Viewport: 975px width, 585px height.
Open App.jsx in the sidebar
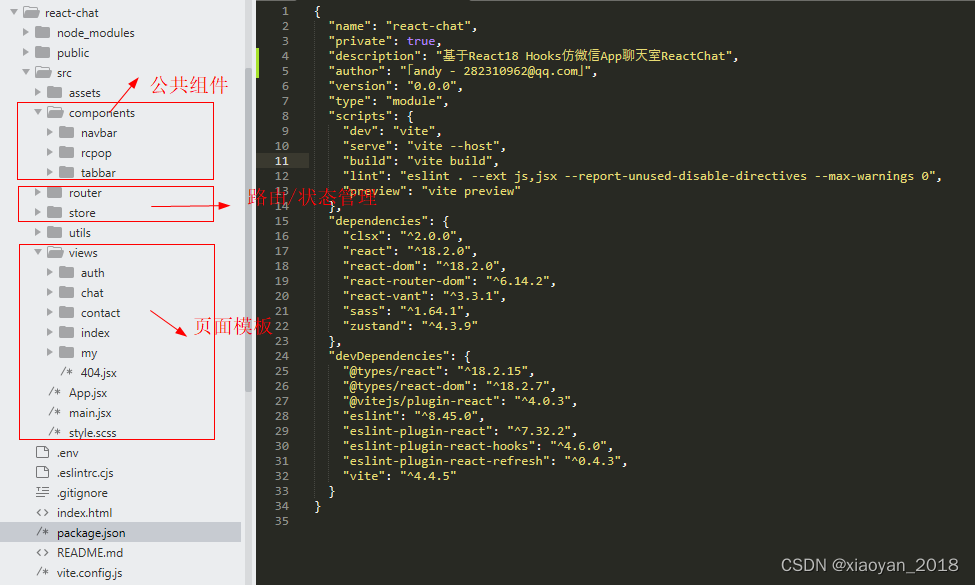(x=88, y=392)
